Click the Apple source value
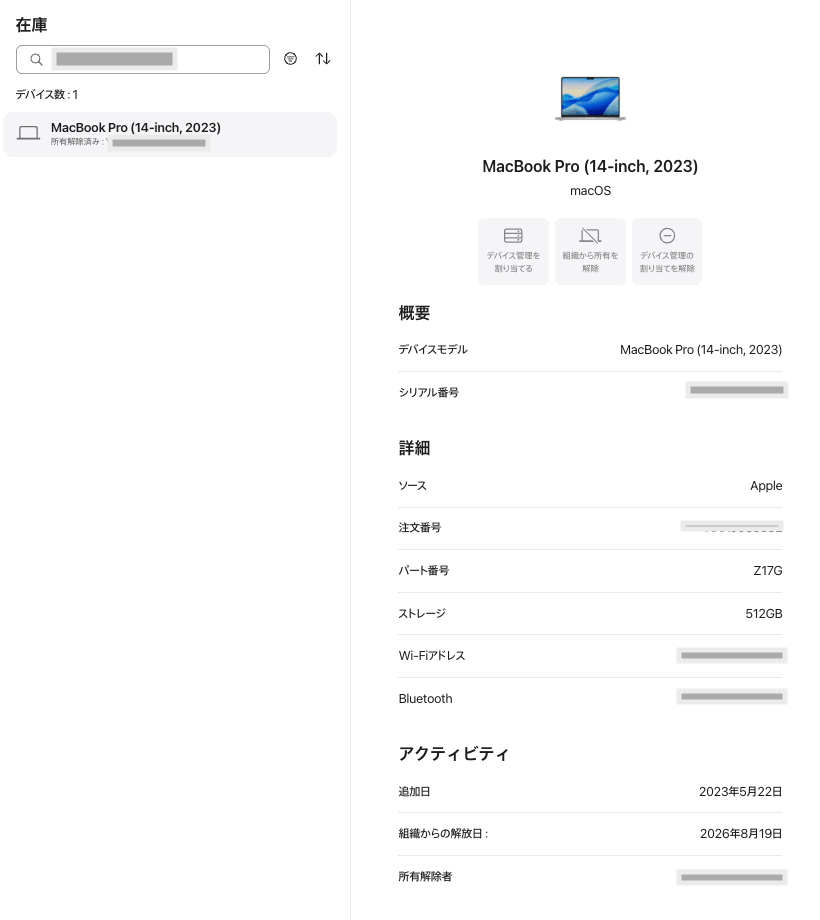820x920 pixels. 766,486
